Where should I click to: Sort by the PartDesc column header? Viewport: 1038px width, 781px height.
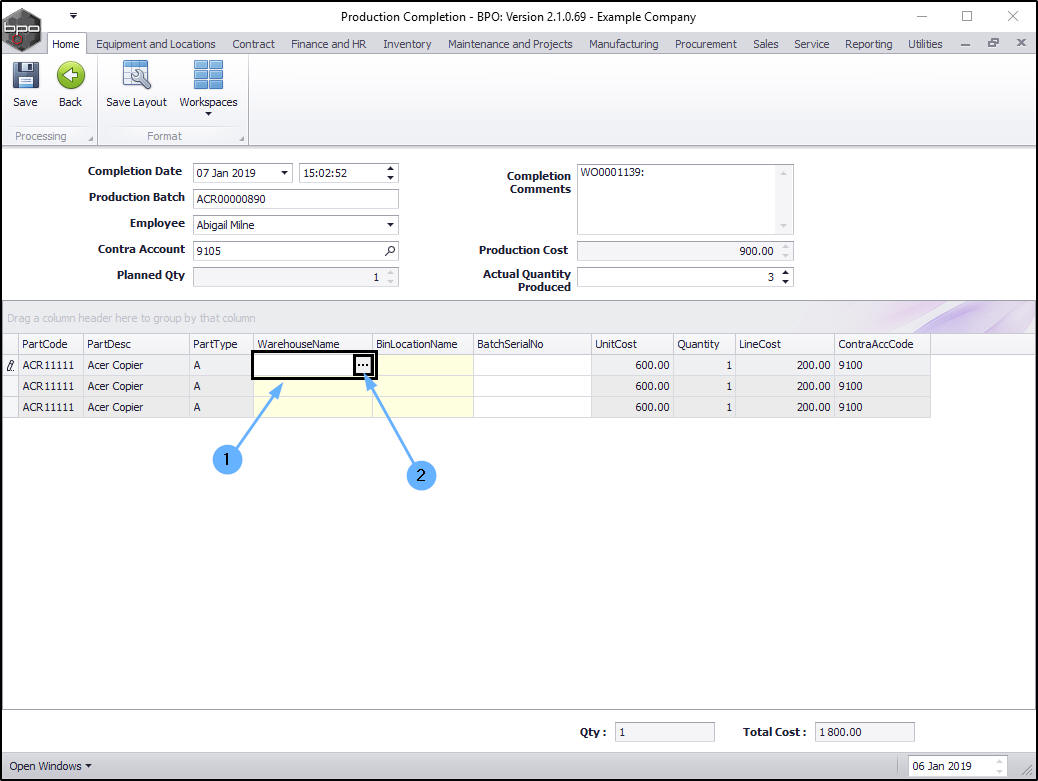[x=136, y=344]
